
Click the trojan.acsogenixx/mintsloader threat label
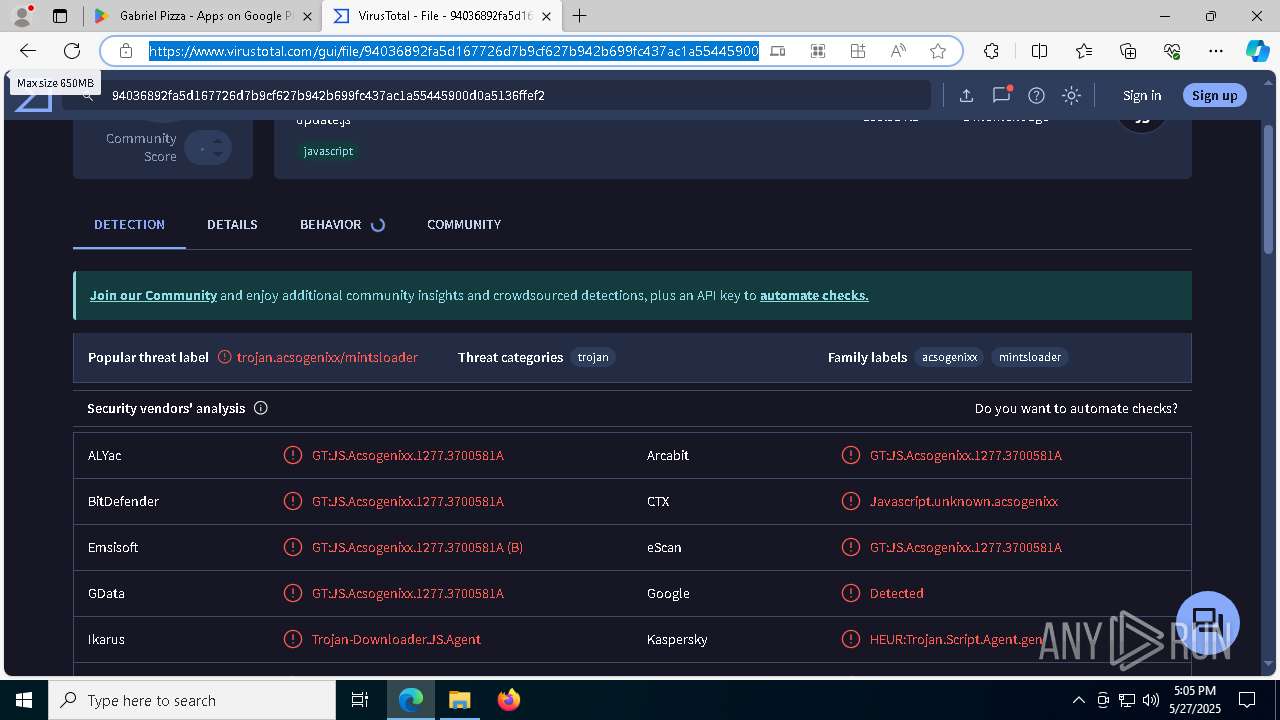pyautogui.click(x=327, y=357)
